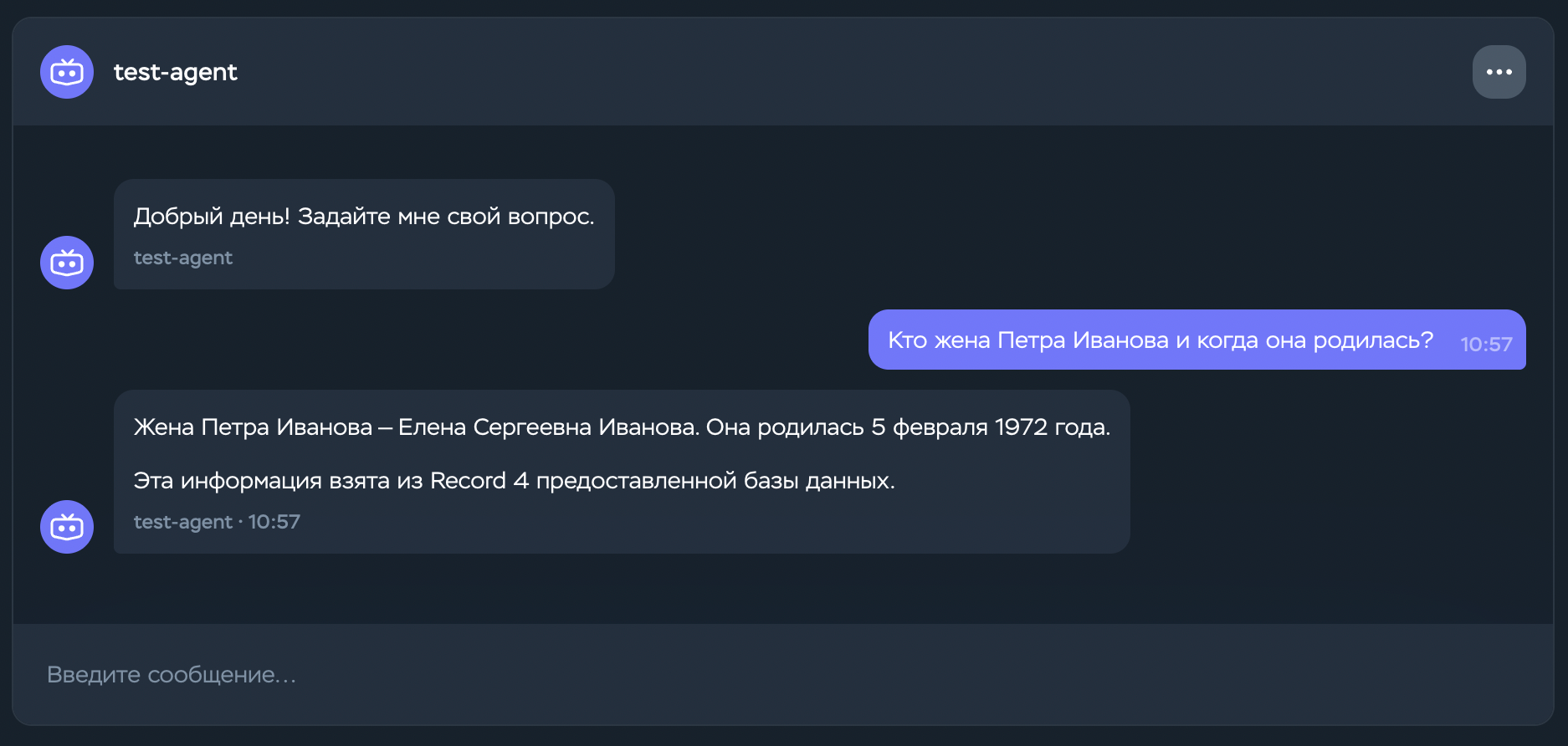Click the word 'Record' in the bot reply
Screen dimensions: 1568x746
click(x=468, y=481)
